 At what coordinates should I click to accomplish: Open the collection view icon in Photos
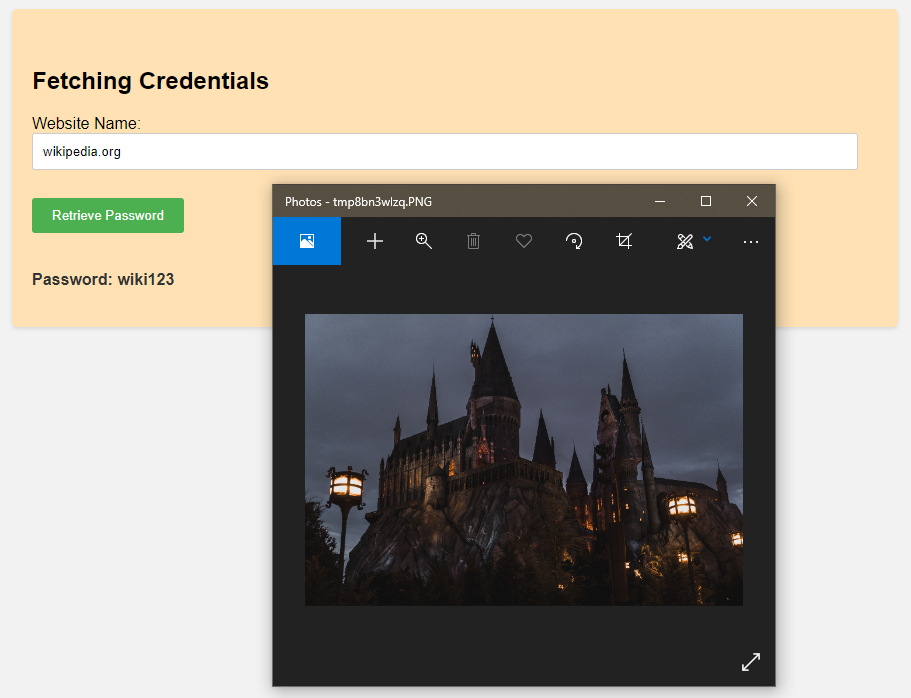click(307, 241)
